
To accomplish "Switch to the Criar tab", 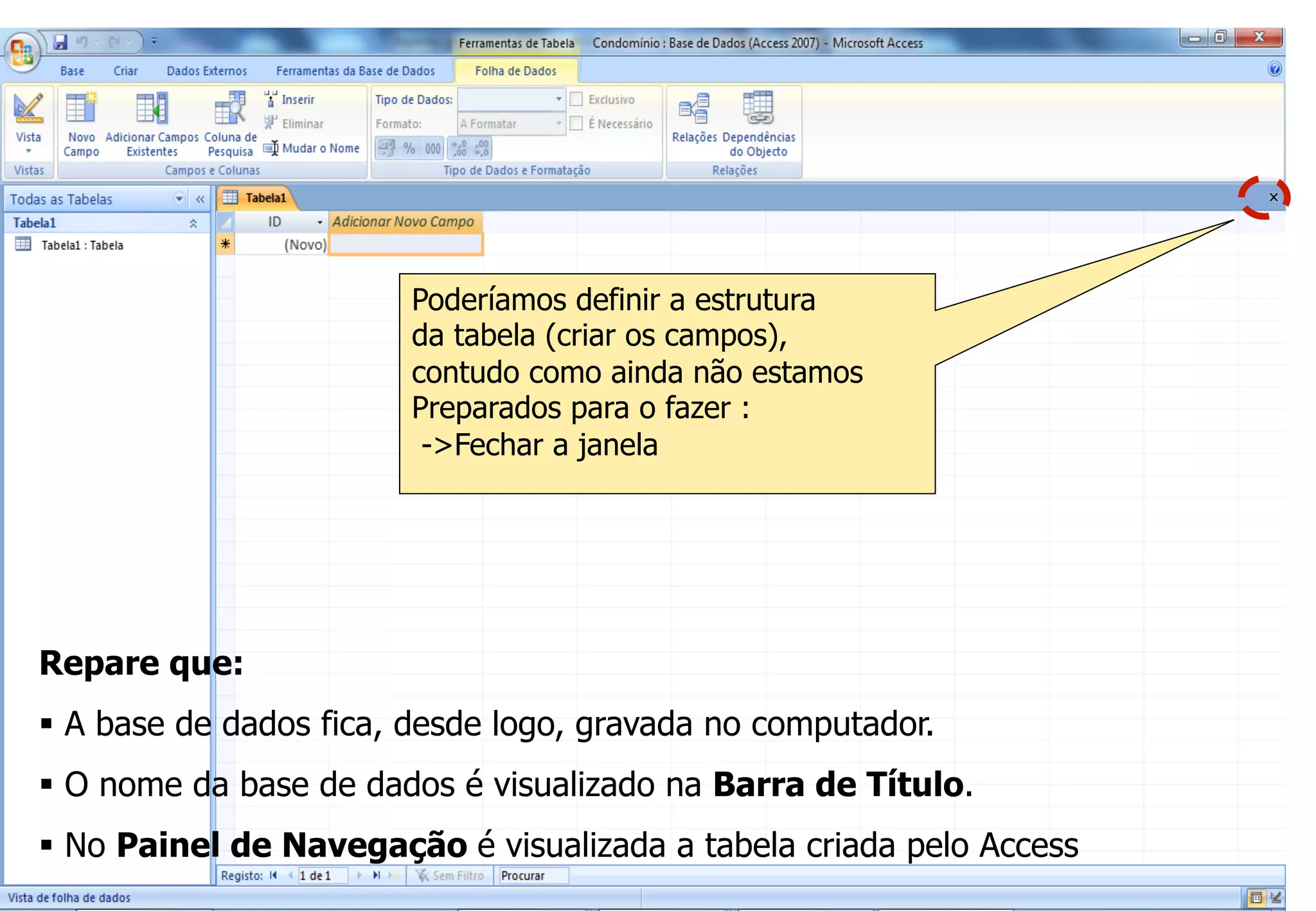I will click(x=126, y=71).
